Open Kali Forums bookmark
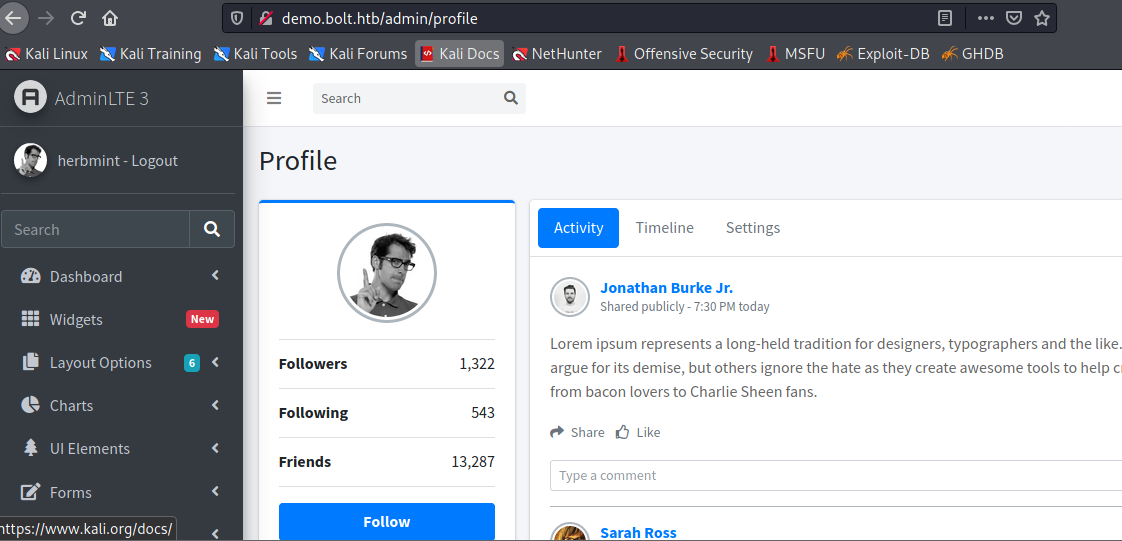This screenshot has width=1122, height=541. click(358, 54)
